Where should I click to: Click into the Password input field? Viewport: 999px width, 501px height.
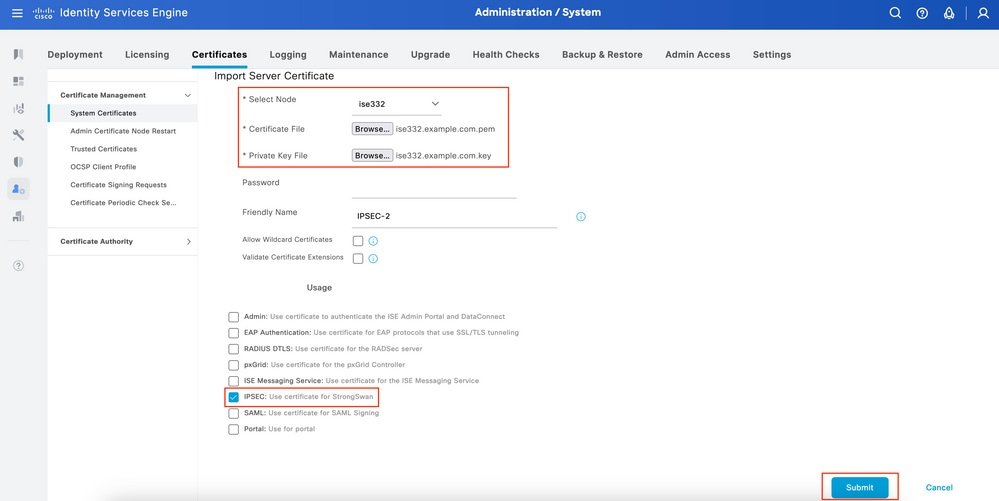(x=434, y=188)
